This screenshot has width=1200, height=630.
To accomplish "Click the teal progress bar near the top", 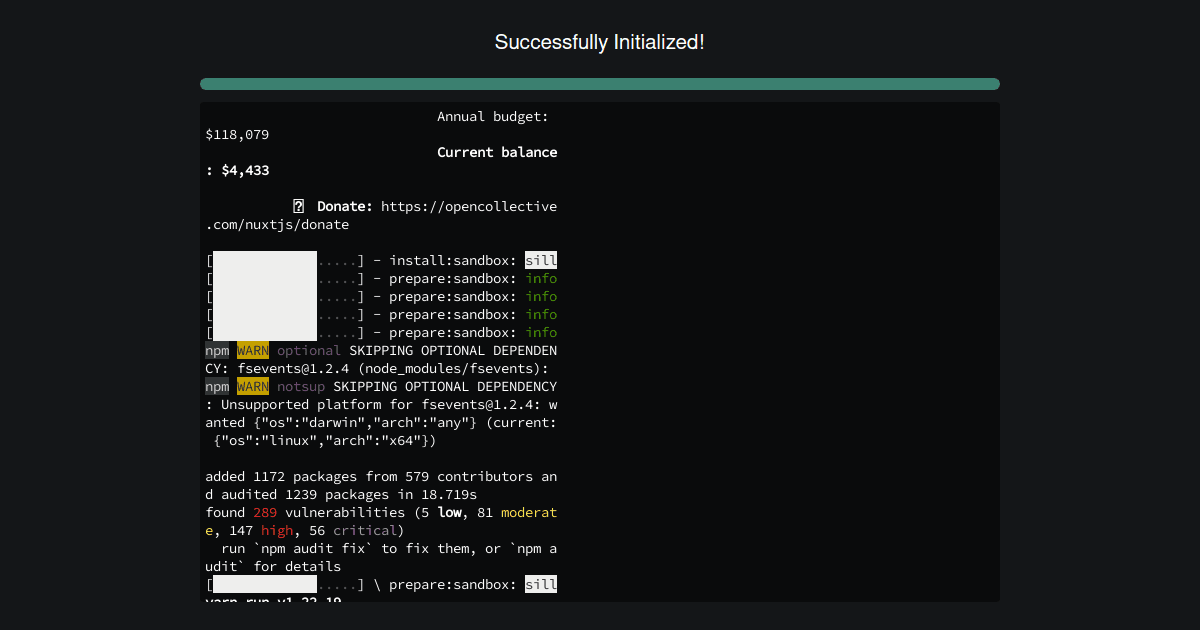I will click(x=600, y=84).
